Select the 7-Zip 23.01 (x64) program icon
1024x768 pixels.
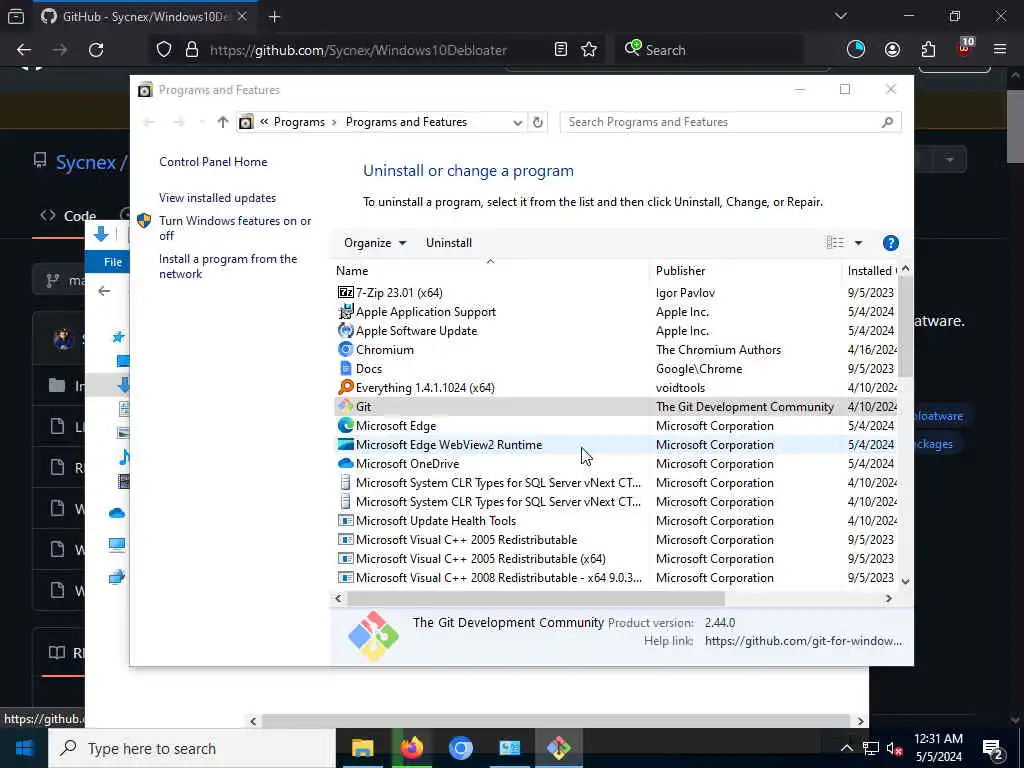tap(345, 293)
